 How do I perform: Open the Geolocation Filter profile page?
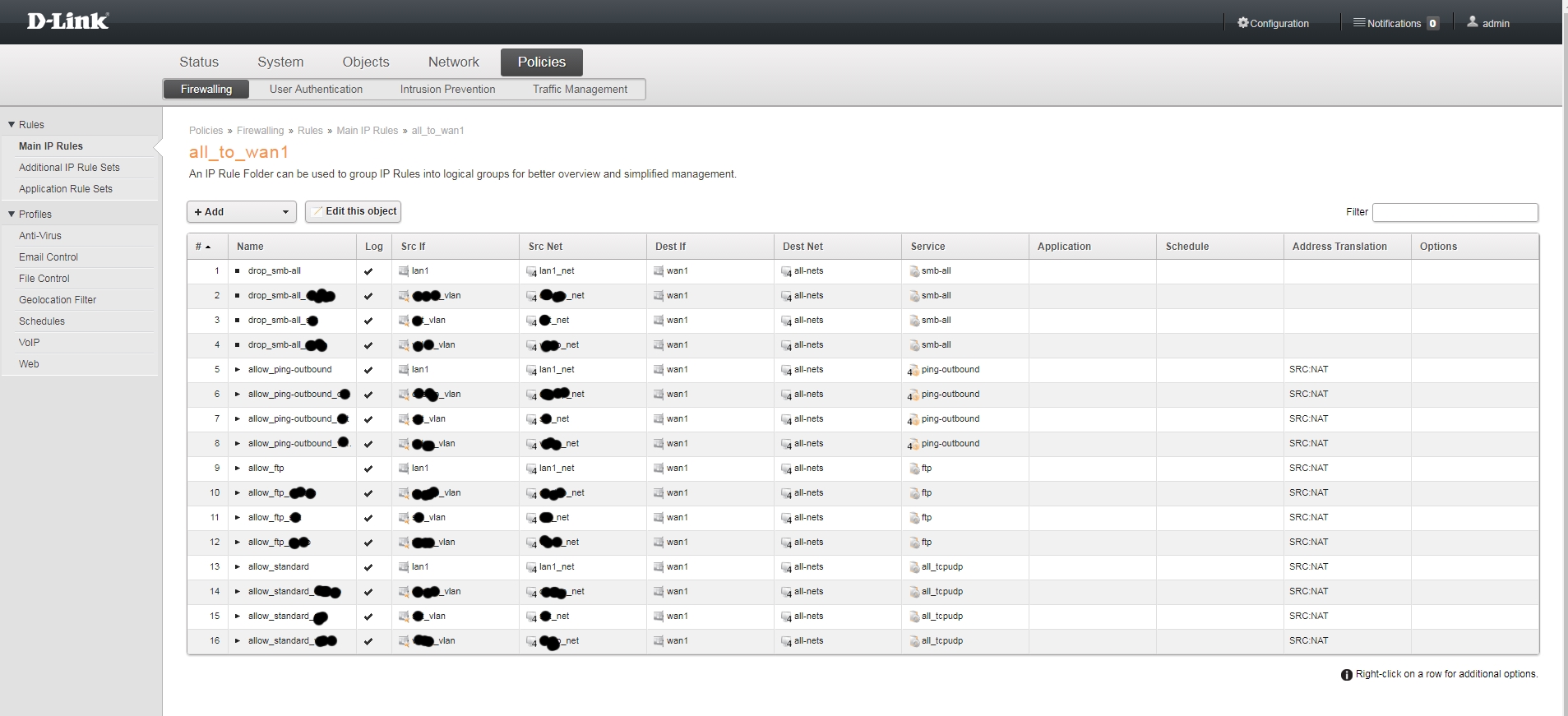[x=58, y=300]
